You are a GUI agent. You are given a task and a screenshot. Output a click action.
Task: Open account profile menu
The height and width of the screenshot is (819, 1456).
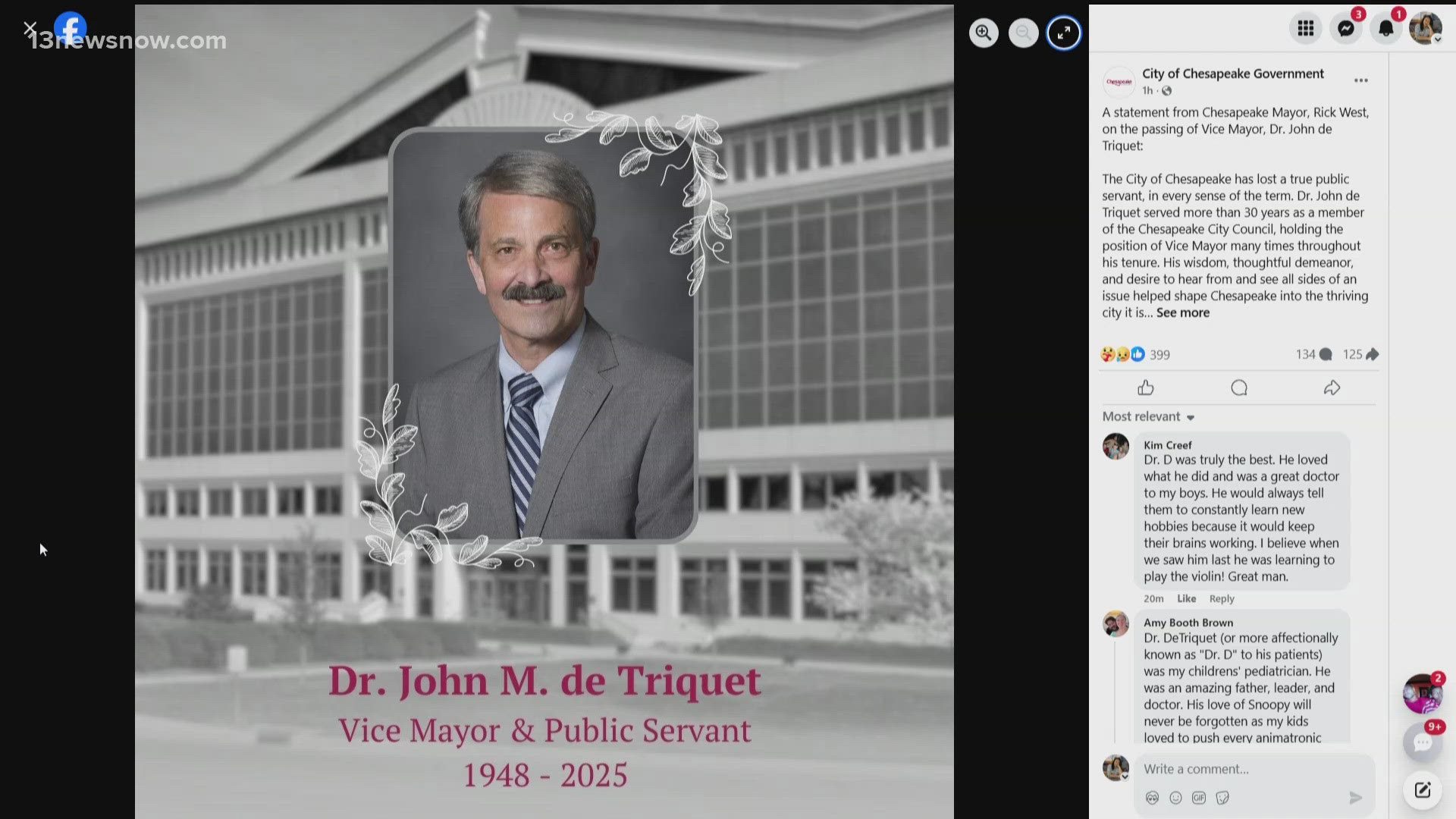[x=1425, y=29]
